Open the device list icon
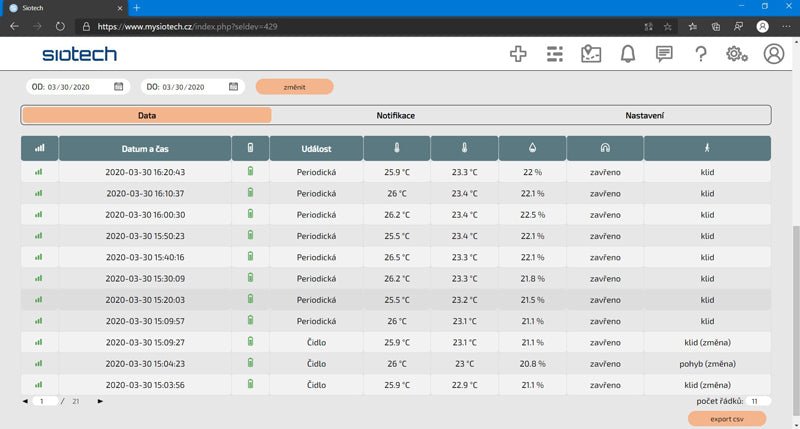This screenshot has height=429, width=800. click(555, 54)
